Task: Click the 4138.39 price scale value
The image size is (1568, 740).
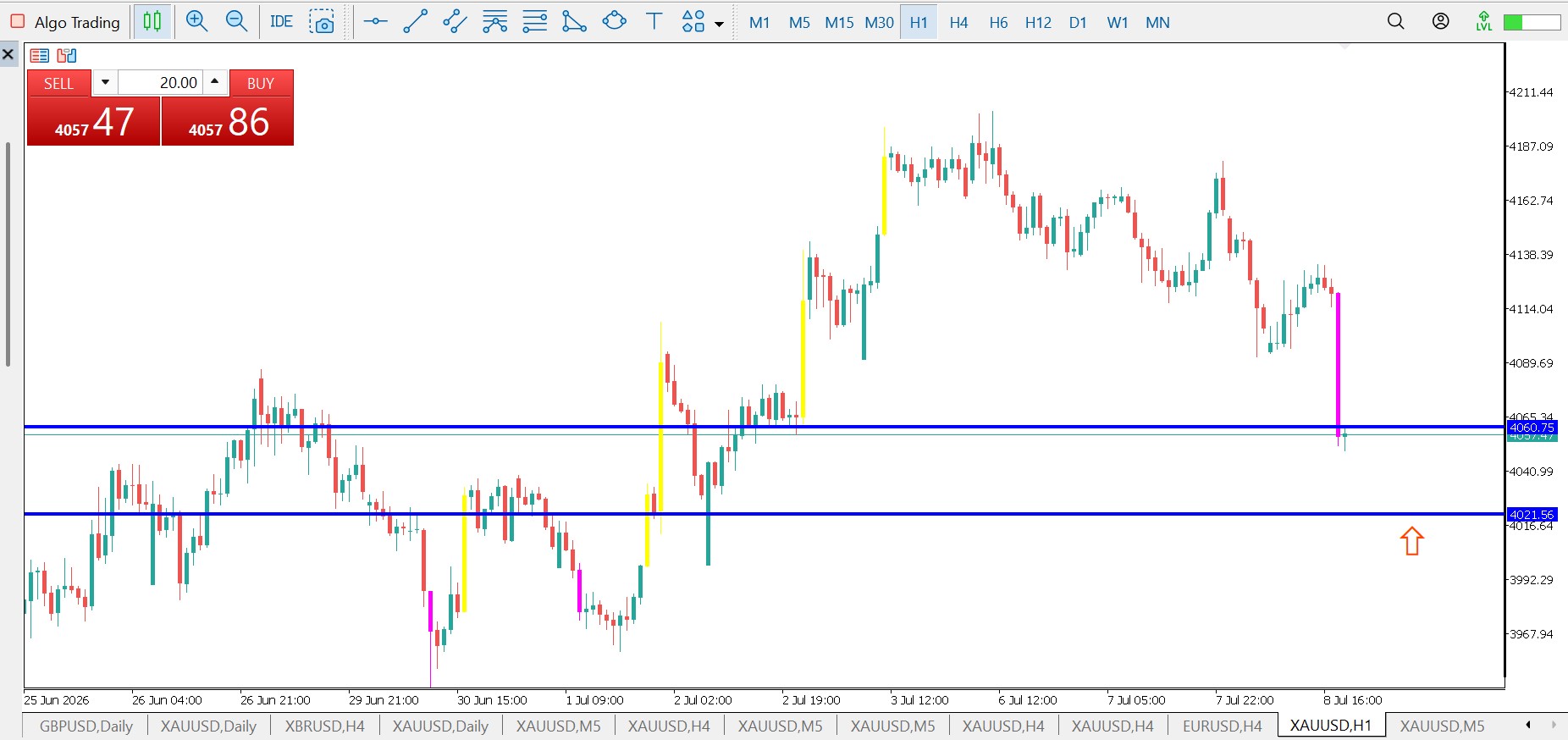Action: pos(1532,255)
